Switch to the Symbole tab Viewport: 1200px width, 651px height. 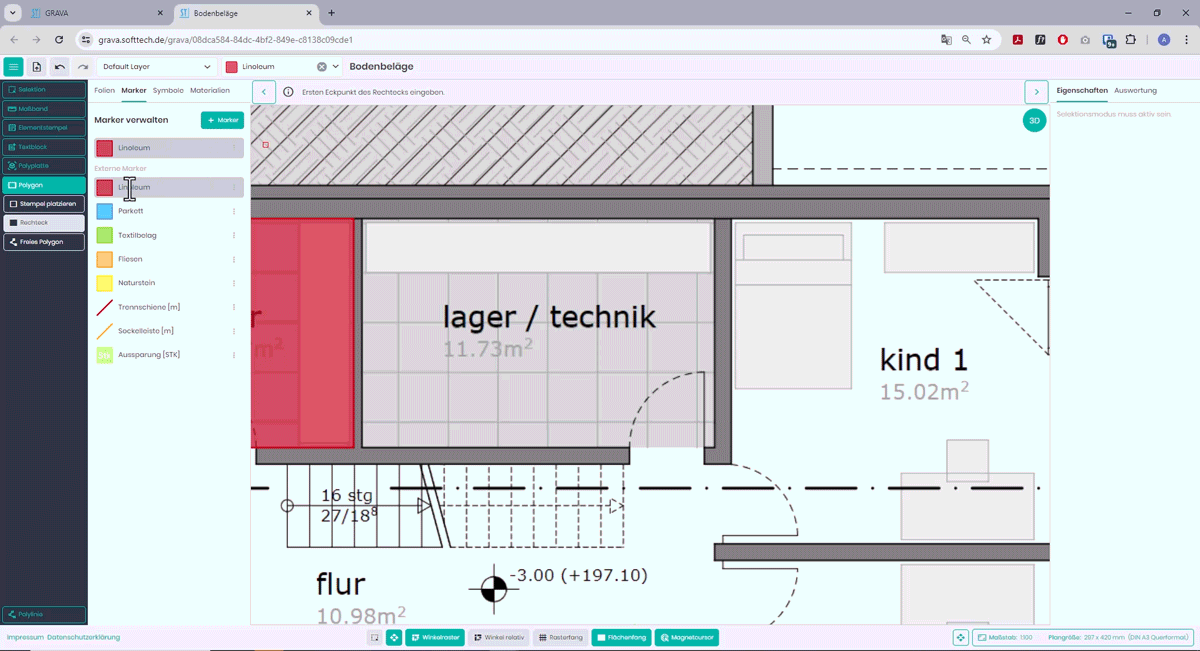[x=168, y=91]
